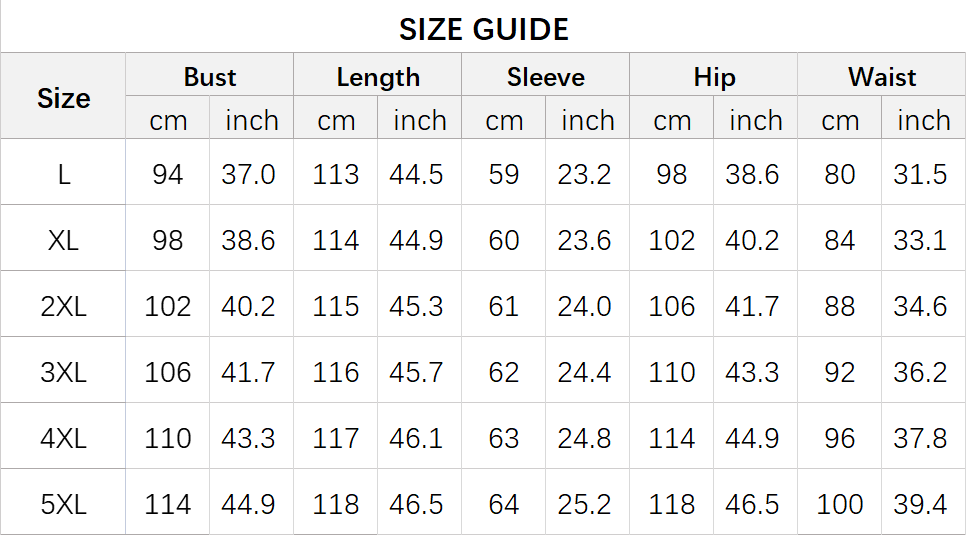Select the Waist column header

point(882,77)
